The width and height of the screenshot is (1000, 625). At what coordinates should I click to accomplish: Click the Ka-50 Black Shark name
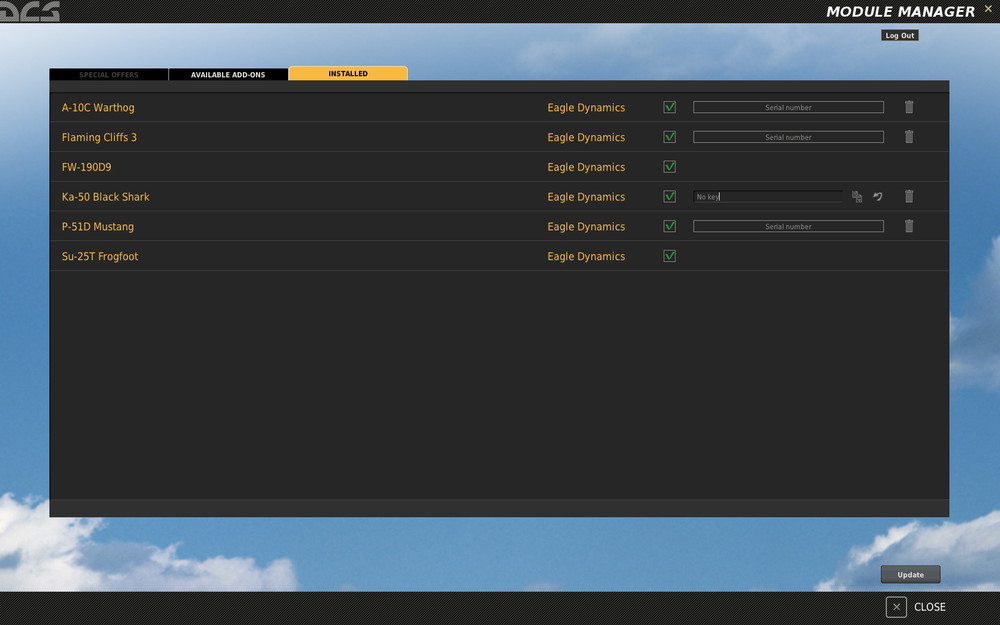pos(105,197)
